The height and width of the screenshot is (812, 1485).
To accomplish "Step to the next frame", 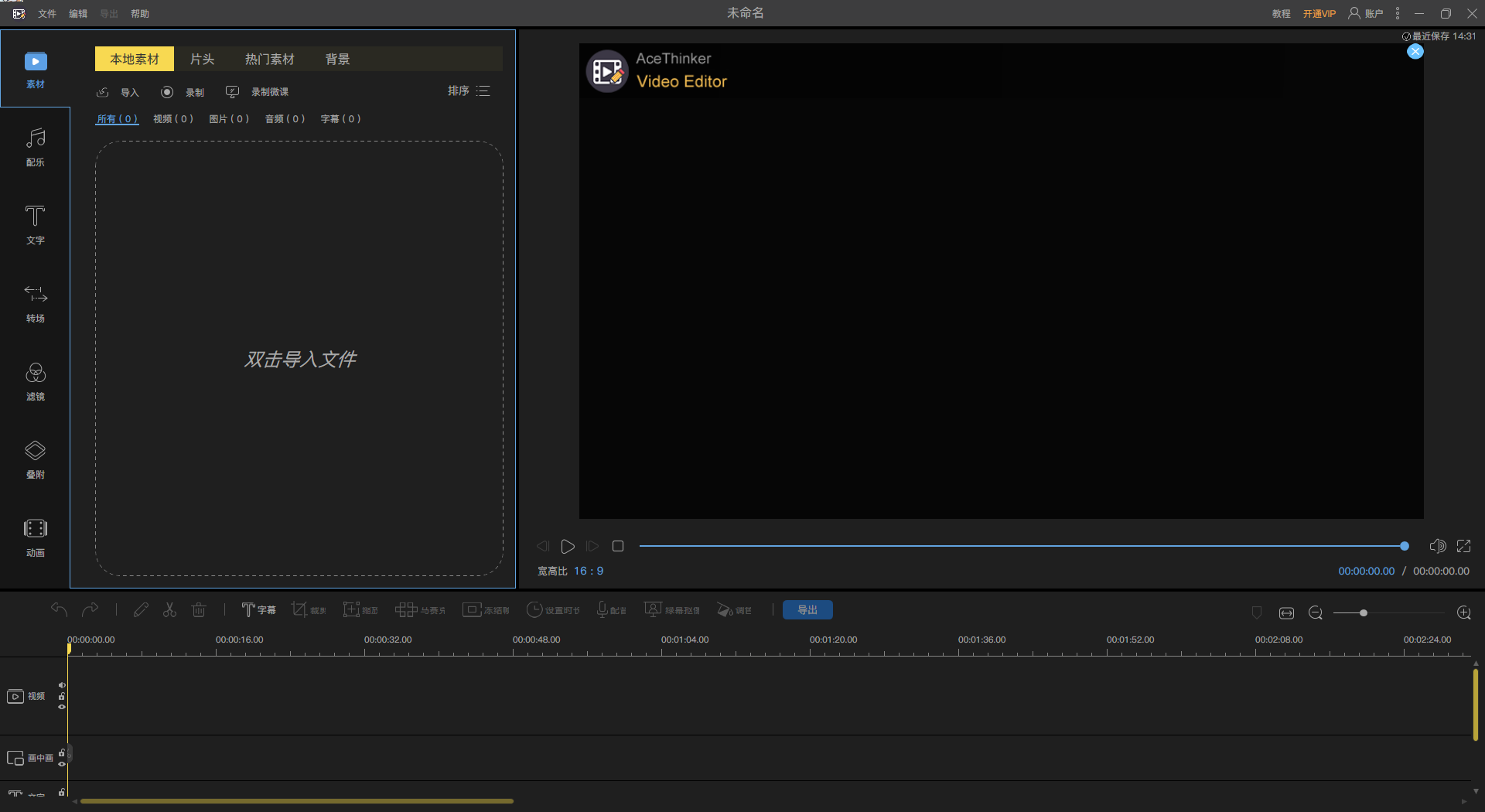I will (x=592, y=546).
